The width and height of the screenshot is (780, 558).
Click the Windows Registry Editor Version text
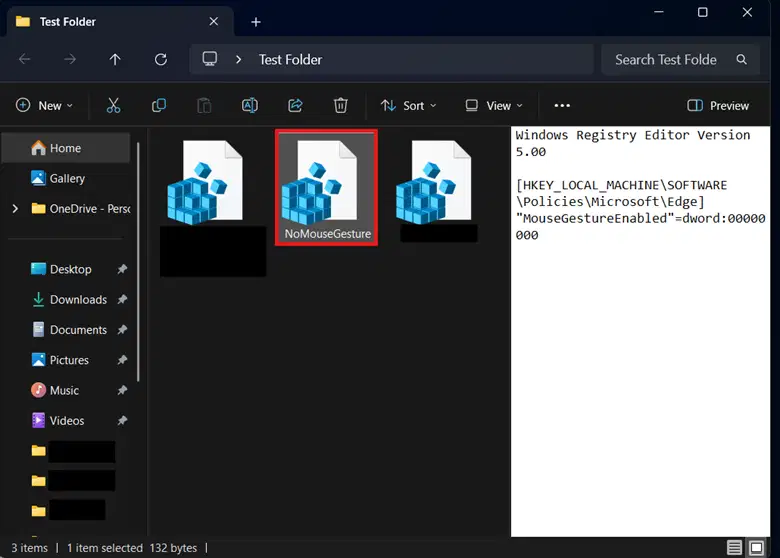click(x=633, y=143)
